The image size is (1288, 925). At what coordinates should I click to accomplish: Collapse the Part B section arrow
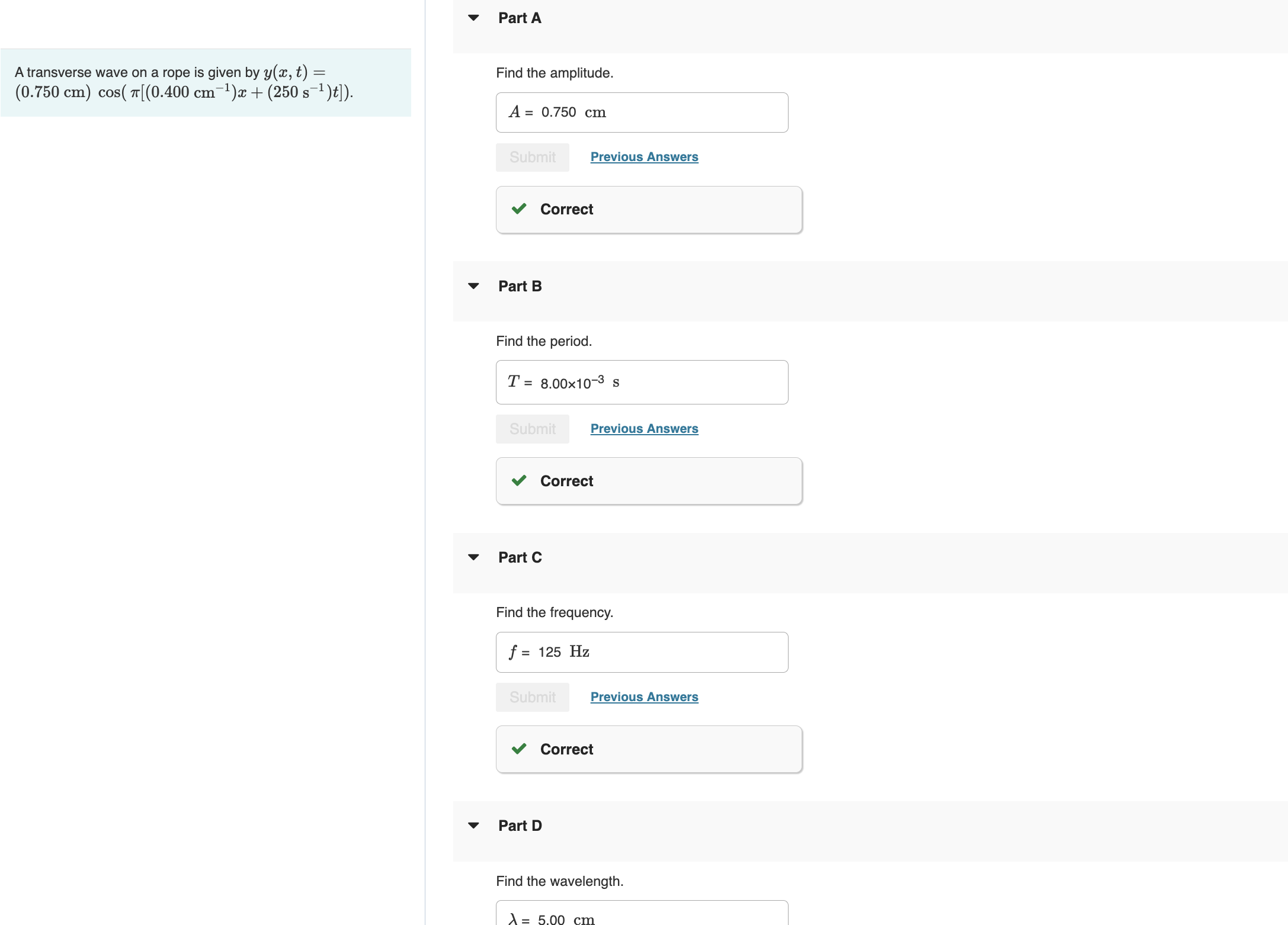coord(473,286)
